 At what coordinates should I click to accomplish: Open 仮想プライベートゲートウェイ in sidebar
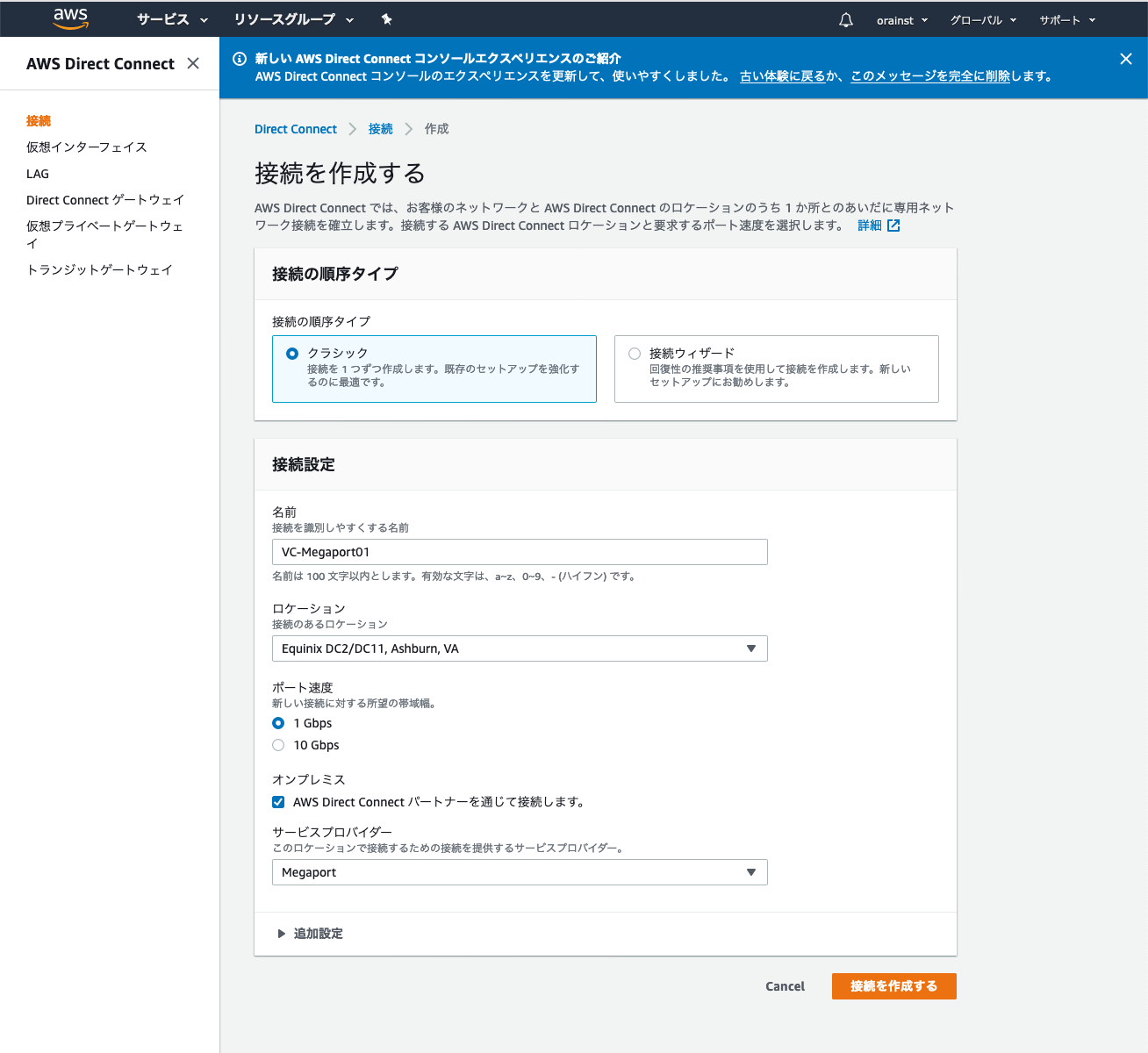pyautogui.click(x=105, y=234)
